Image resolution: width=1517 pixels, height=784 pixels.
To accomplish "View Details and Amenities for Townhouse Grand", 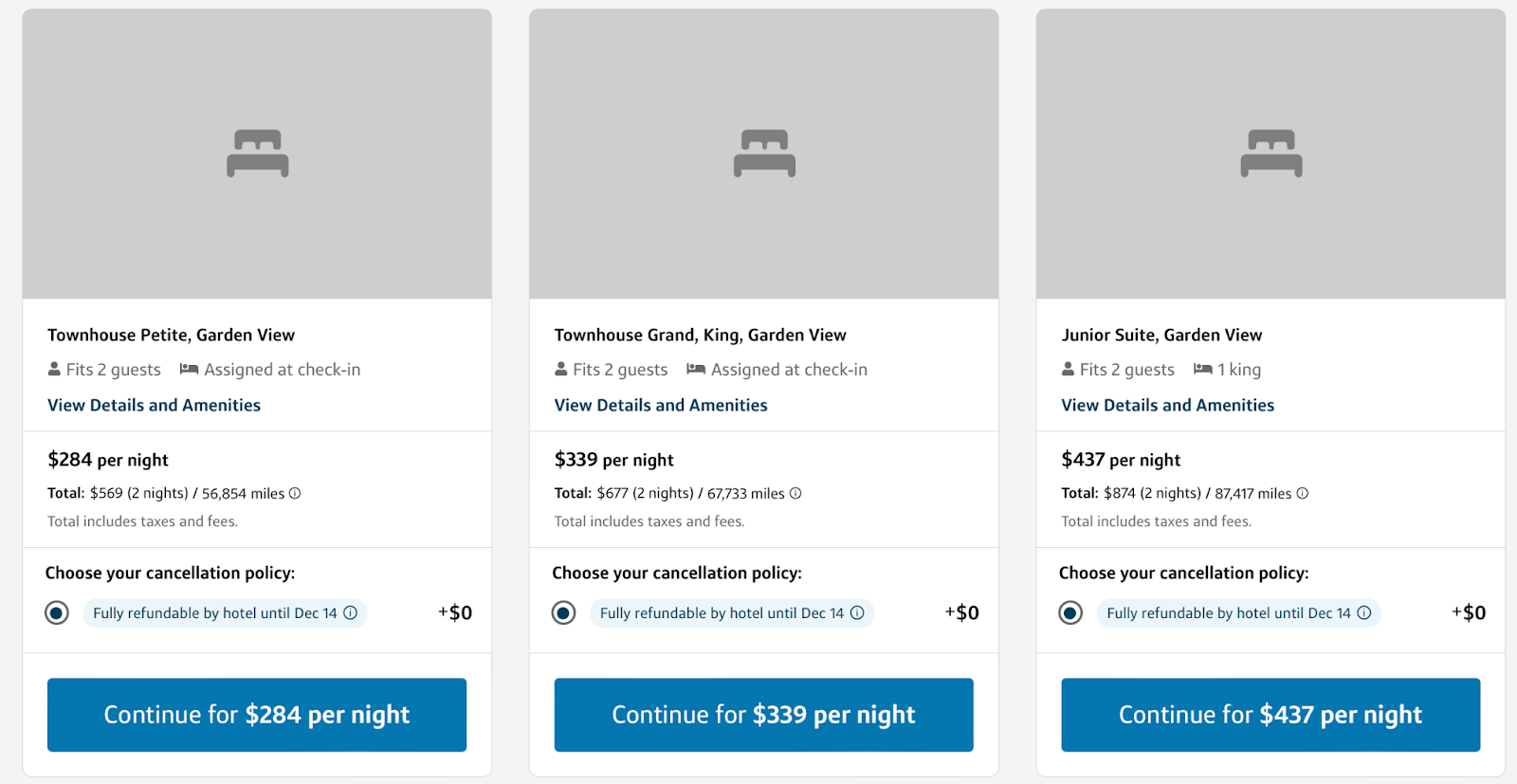I will [661, 405].
